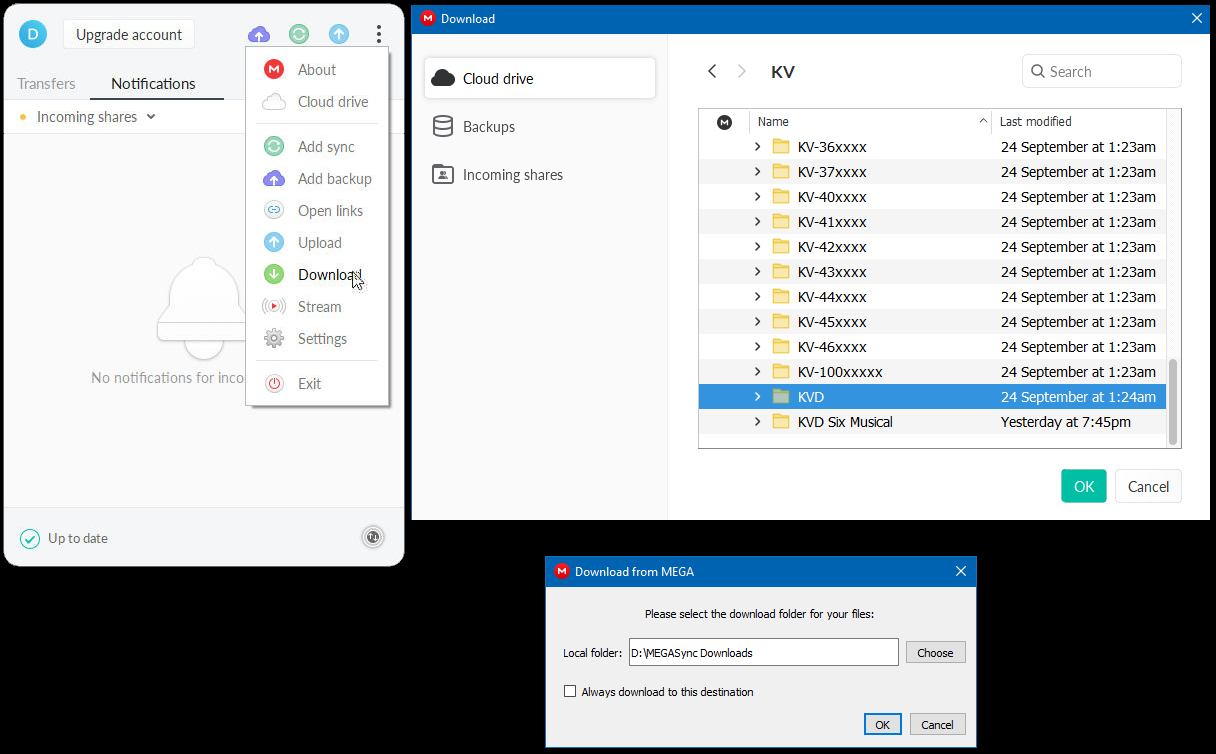Image resolution: width=1216 pixels, height=754 pixels.
Task: Click the Choose button for local folder
Action: tap(935, 653)
